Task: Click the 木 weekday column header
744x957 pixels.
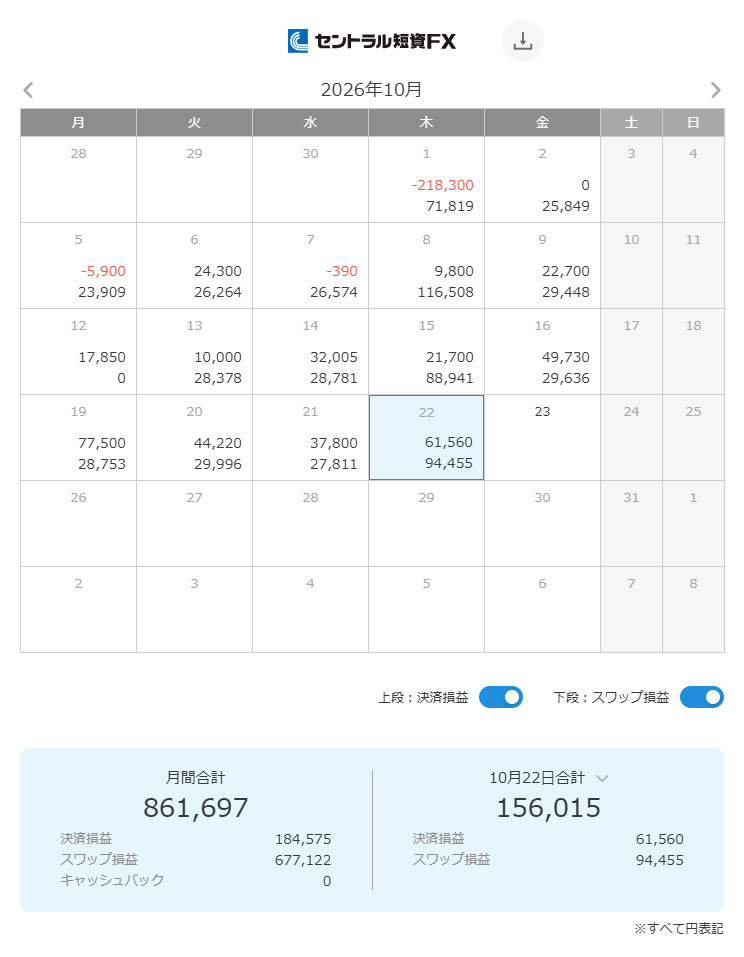Action: click(427, 123)
